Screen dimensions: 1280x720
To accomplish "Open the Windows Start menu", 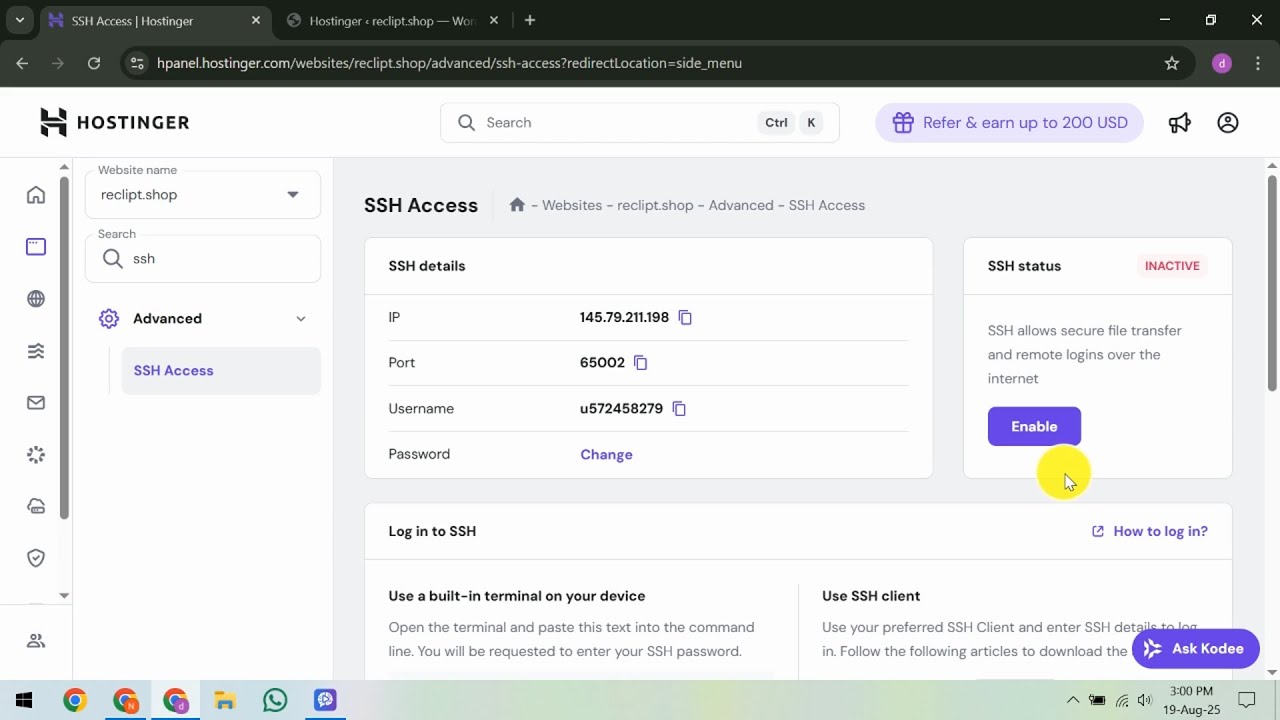I will (24, 700).
